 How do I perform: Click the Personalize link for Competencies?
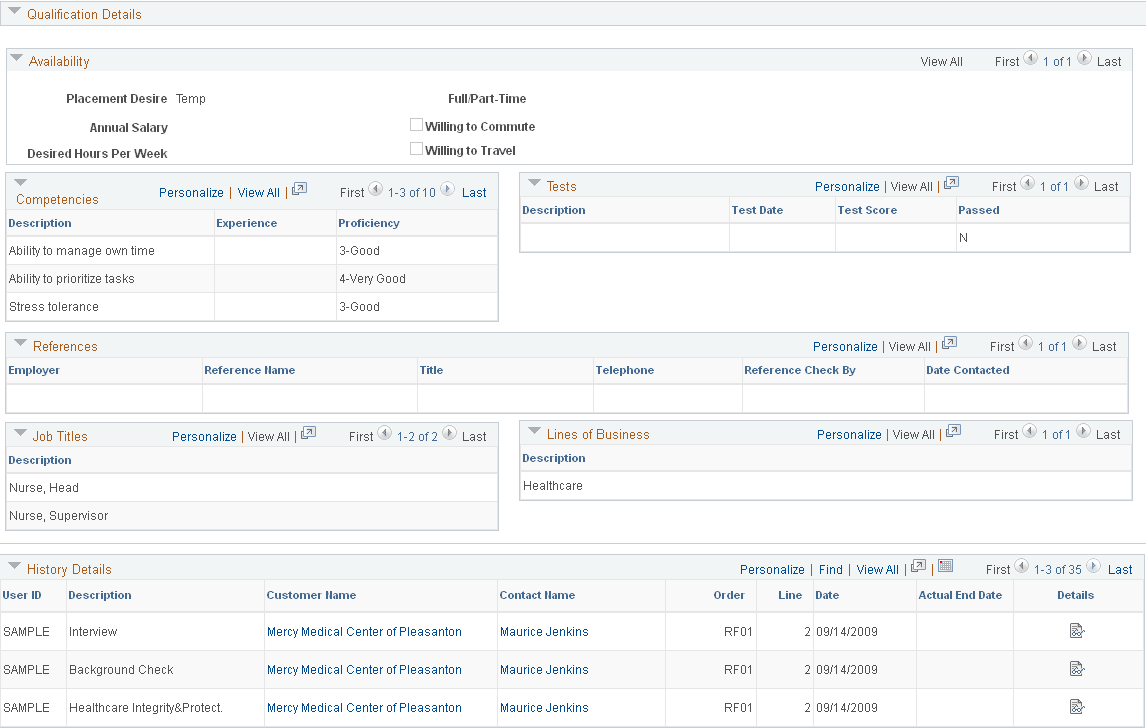point(191,192)
